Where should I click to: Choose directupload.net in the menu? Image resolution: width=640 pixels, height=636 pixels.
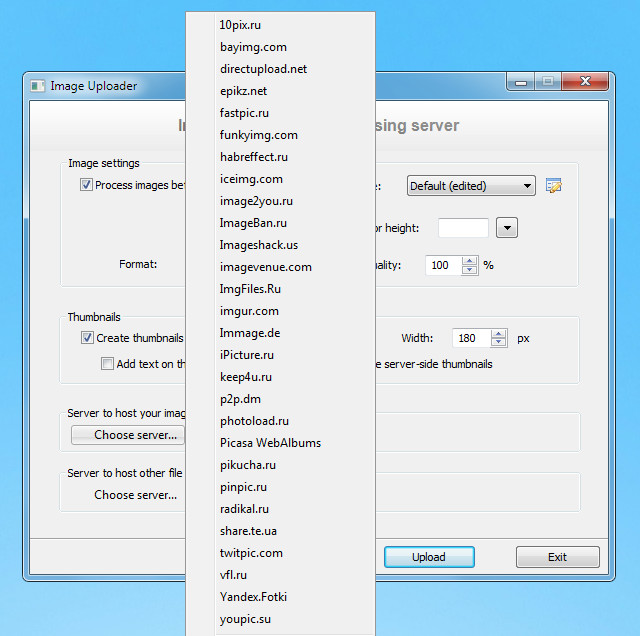pos(280,69)
